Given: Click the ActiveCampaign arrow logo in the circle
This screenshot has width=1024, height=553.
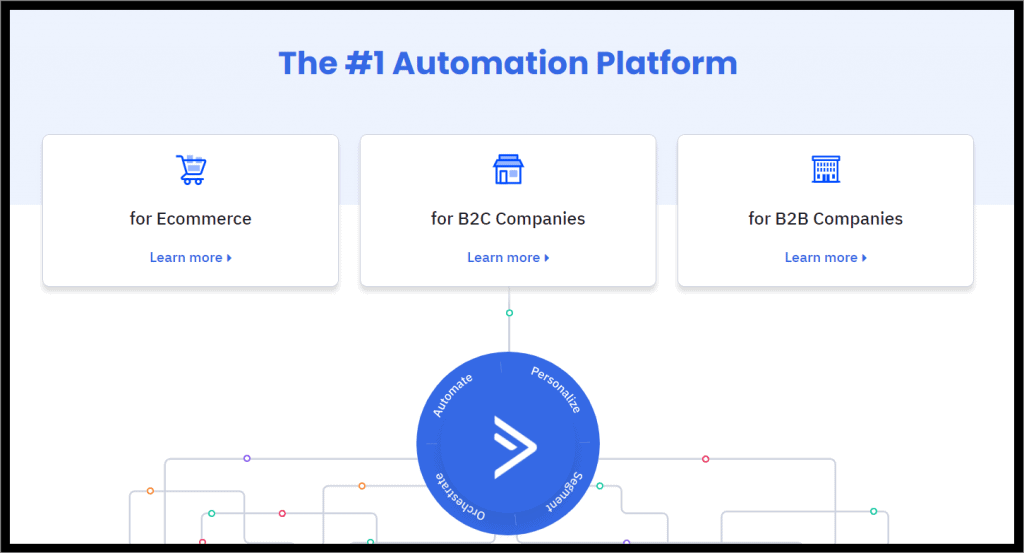Looking at the screenshot, I should point(515,447).
